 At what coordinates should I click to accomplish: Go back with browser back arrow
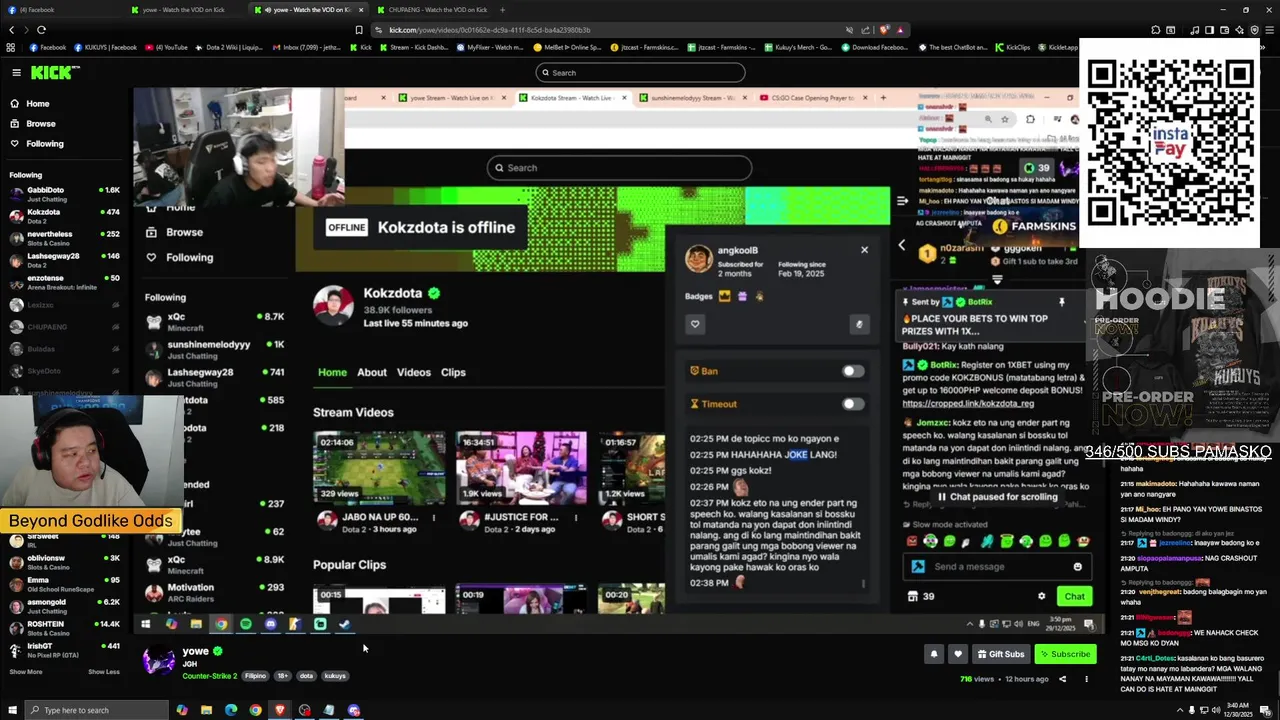click(x=11, y=30)
